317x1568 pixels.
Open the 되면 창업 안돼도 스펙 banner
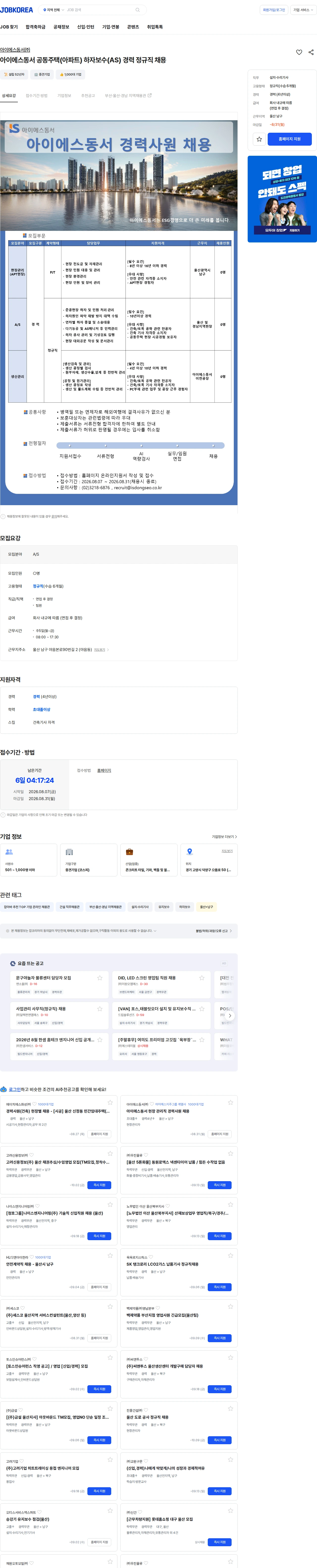282,199
